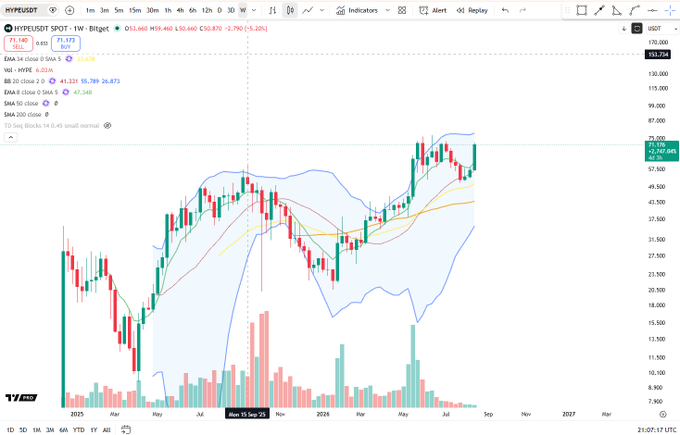Set the date range to 5D
680x435 pixels.
coord(23,430)
